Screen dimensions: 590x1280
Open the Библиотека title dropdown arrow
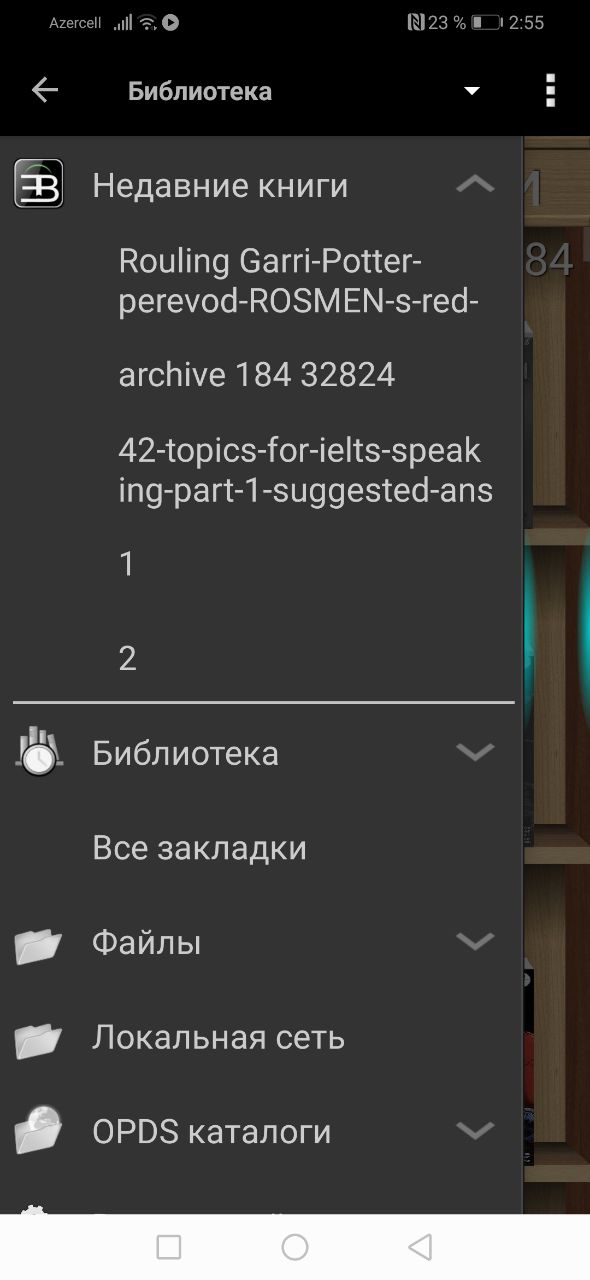[472, 92]
